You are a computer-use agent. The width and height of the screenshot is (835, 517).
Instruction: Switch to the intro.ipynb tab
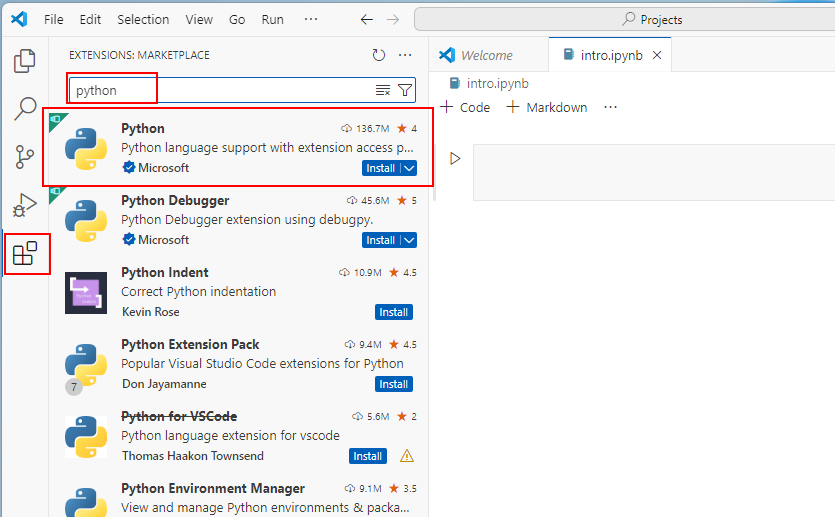611,55
